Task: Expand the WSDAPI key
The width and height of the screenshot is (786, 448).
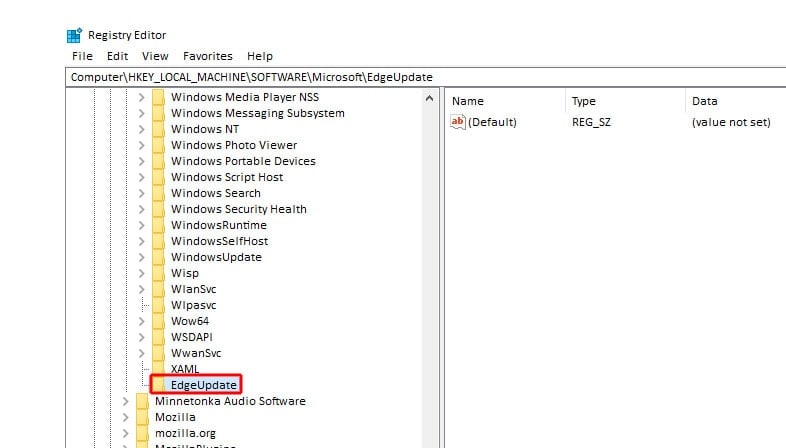Action: [x=141, y=338]
